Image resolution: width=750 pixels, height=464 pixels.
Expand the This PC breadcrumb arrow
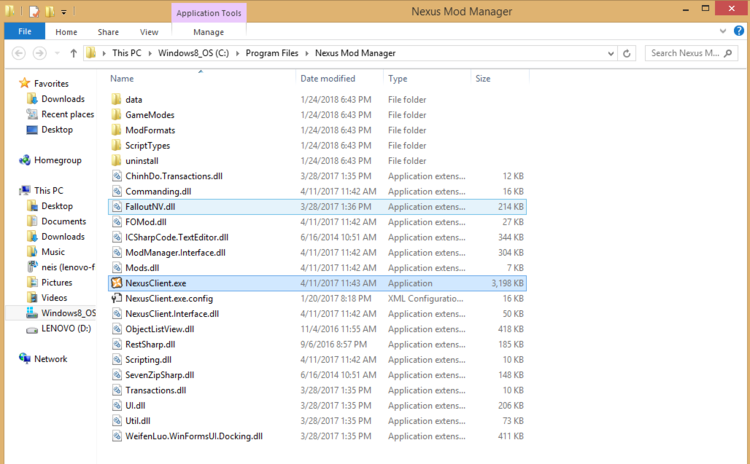(150, 53)
